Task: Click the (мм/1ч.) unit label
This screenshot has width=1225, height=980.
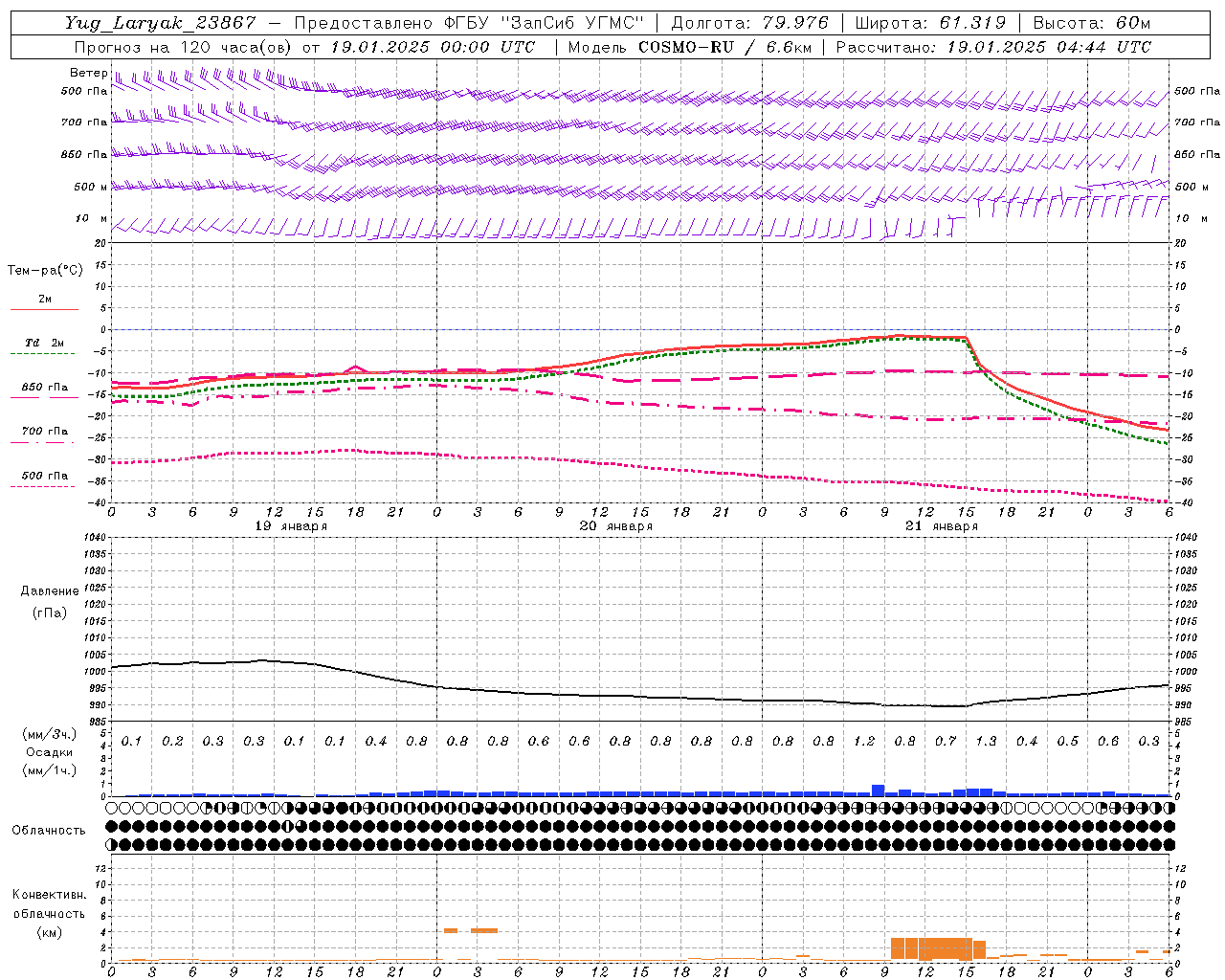Action: pyautogui.click(x=50, y=770)
